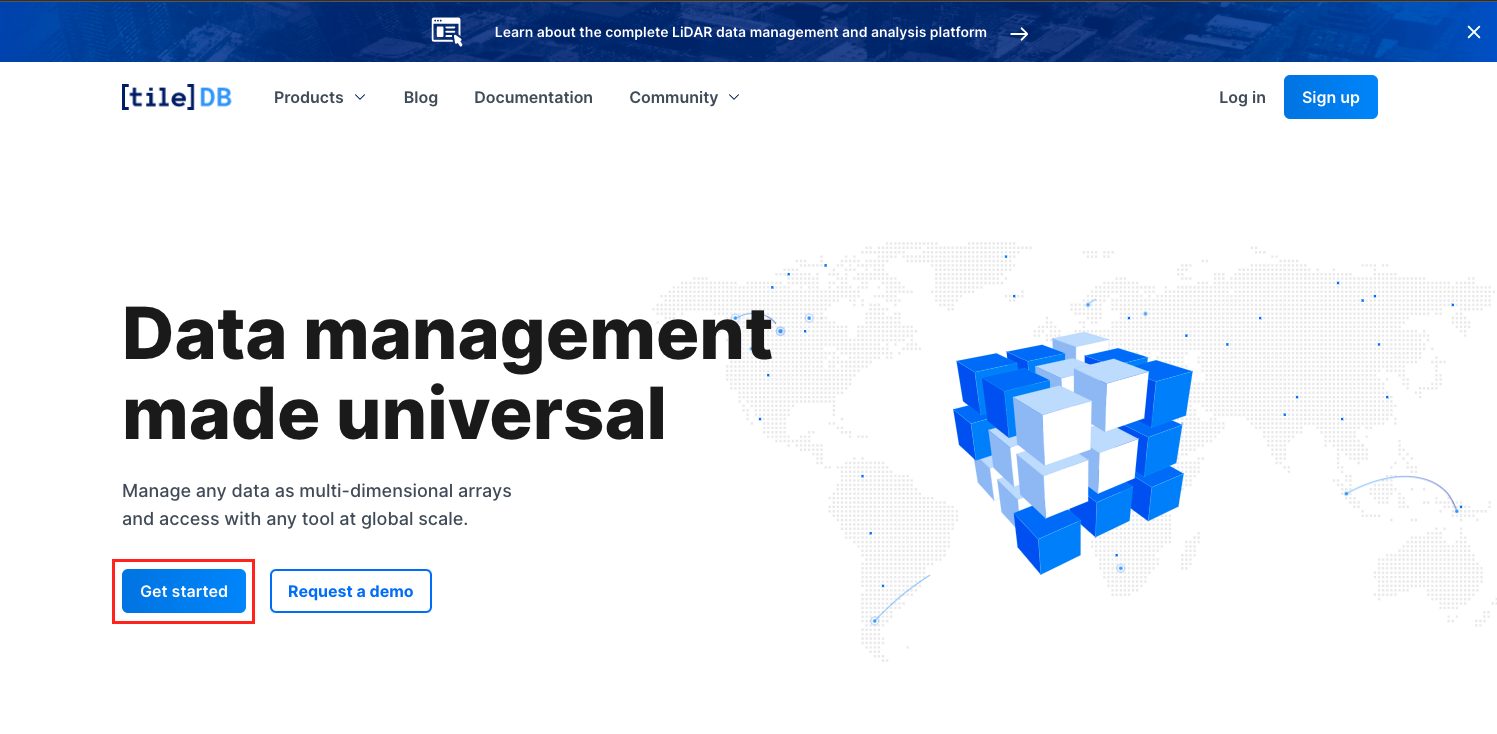
Task: Click the glowing dot at South America's southern tip
Action: click(x=875, y=621)
